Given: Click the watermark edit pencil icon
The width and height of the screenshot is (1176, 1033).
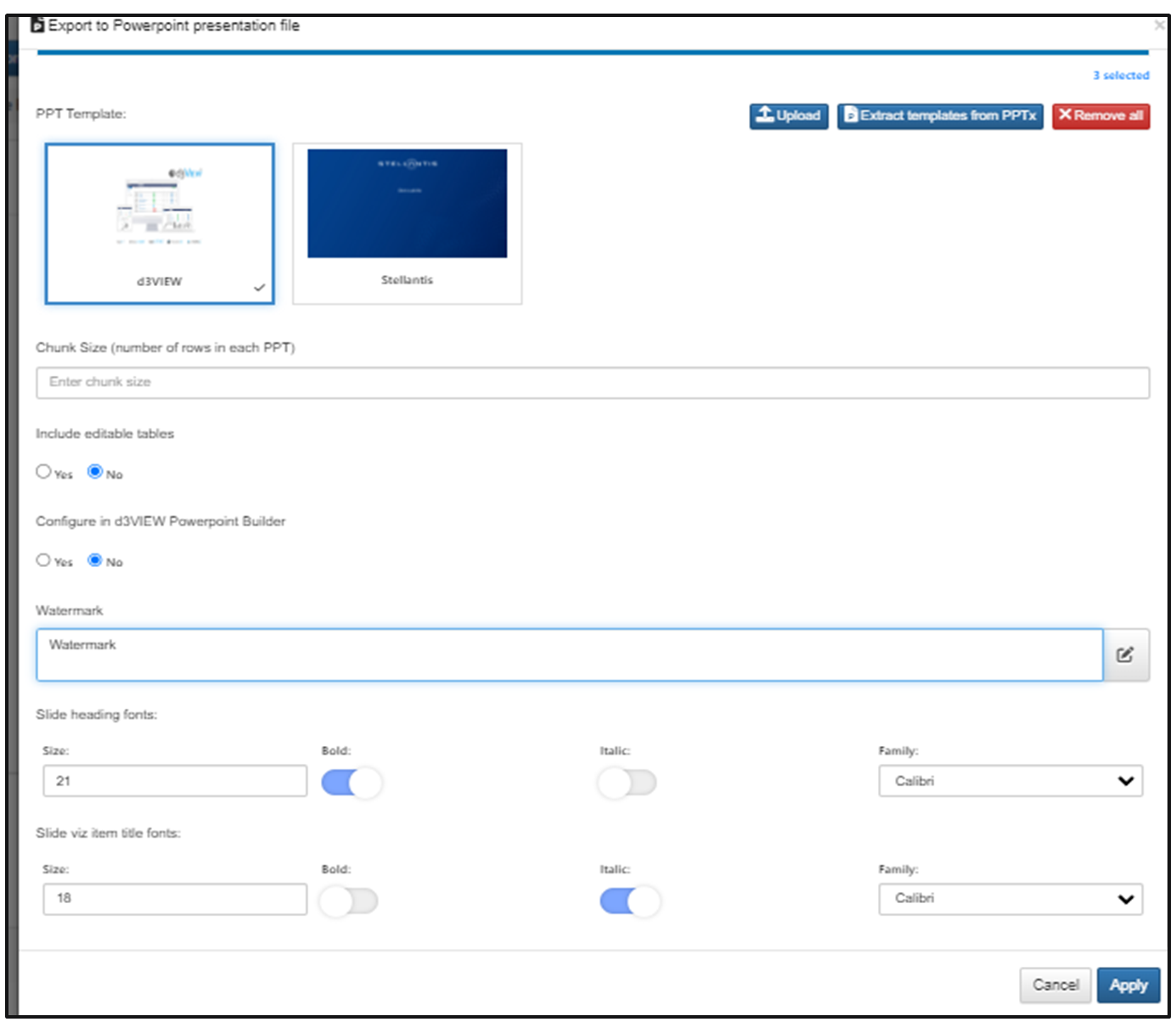Looking at the screenshot, I should point(1125,654).
